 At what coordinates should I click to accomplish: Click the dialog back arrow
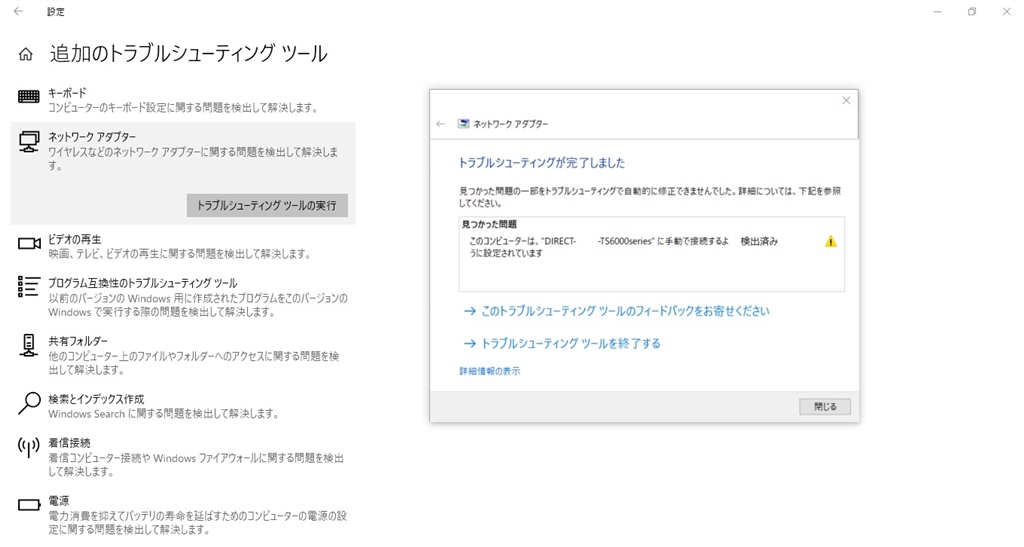point(441,123)
